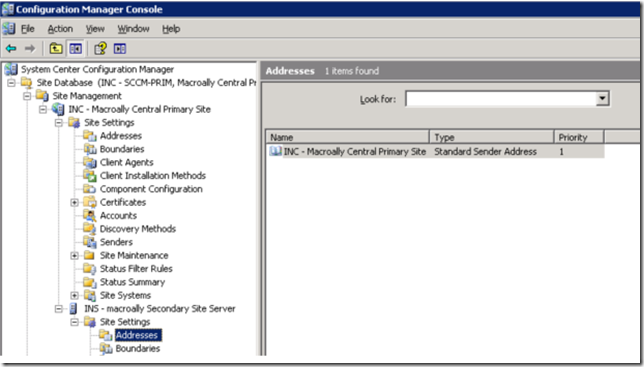Collapse INC - Macroally Central Primary Site node
The height and width of the screenshot is (367, 644).
[43, 109]
